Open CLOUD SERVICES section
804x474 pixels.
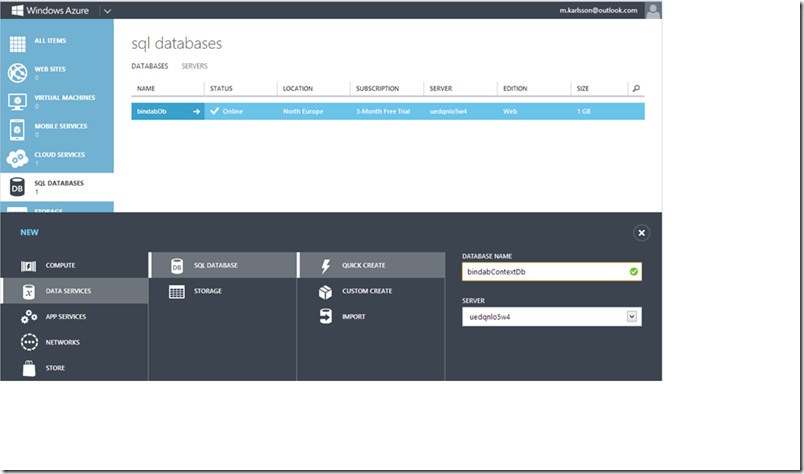click(x=59, y=155)
